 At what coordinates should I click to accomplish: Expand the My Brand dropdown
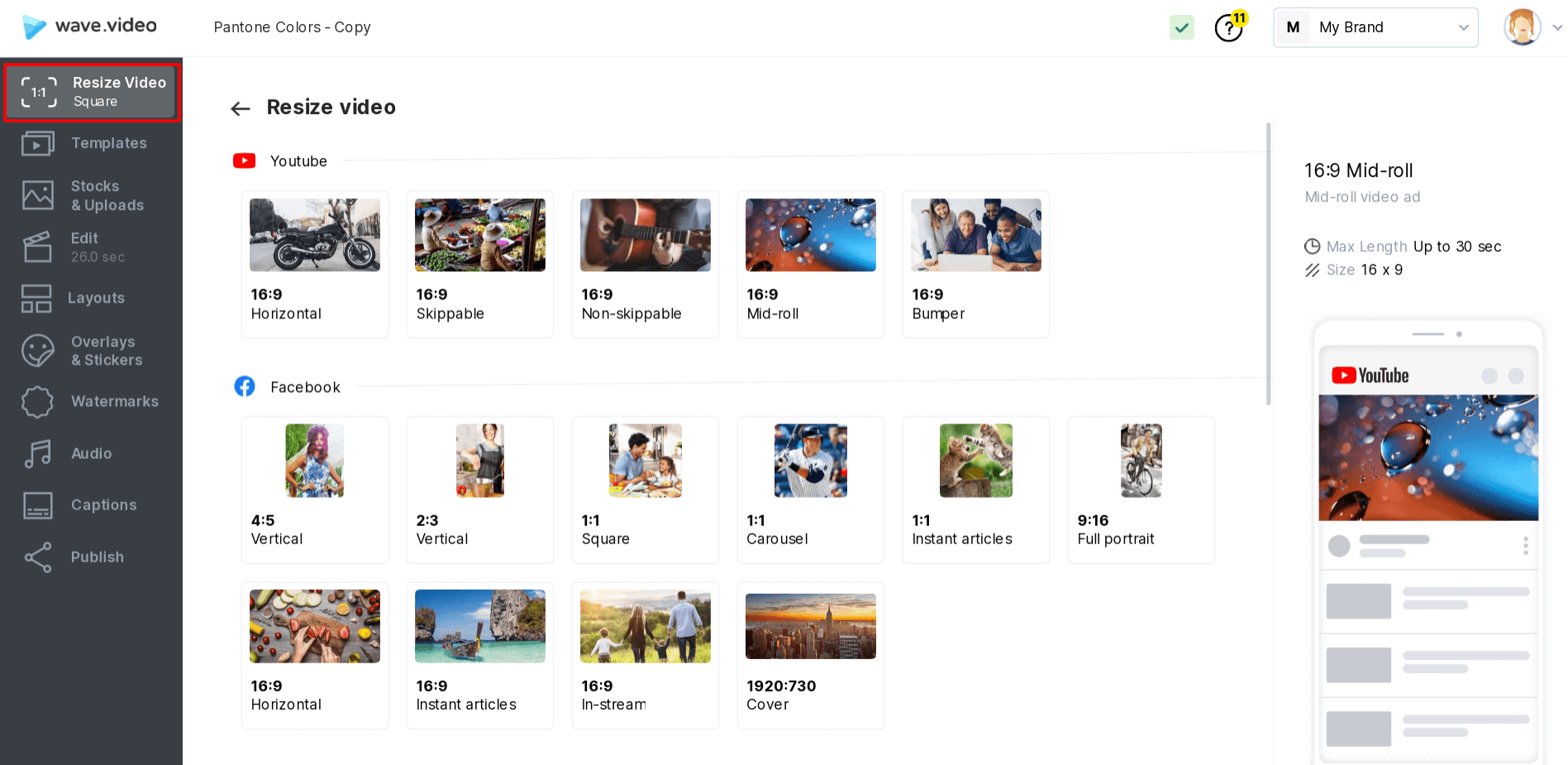tap(1375, 27)
